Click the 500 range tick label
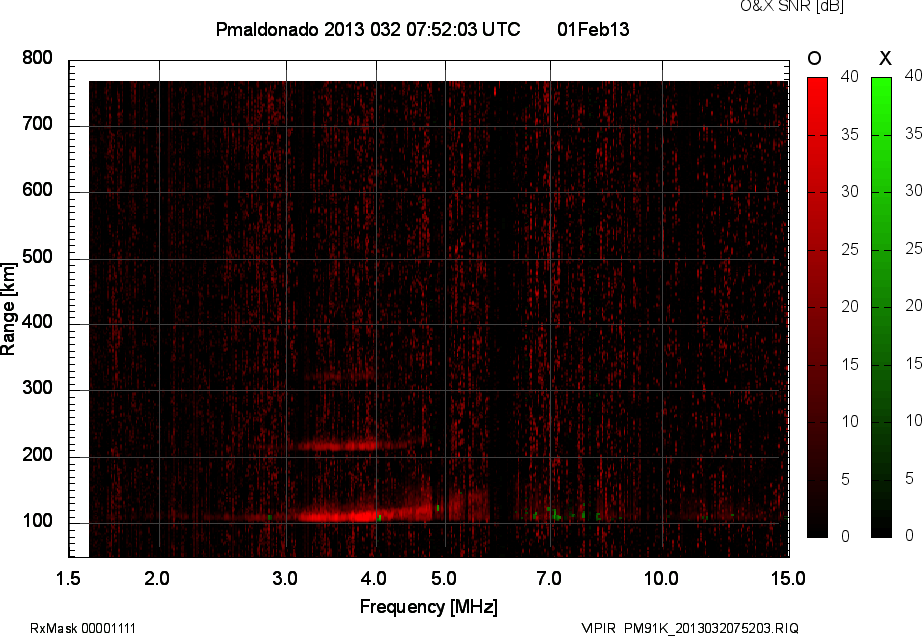This screenshot has width=922, height=636. tap(37, 257)
